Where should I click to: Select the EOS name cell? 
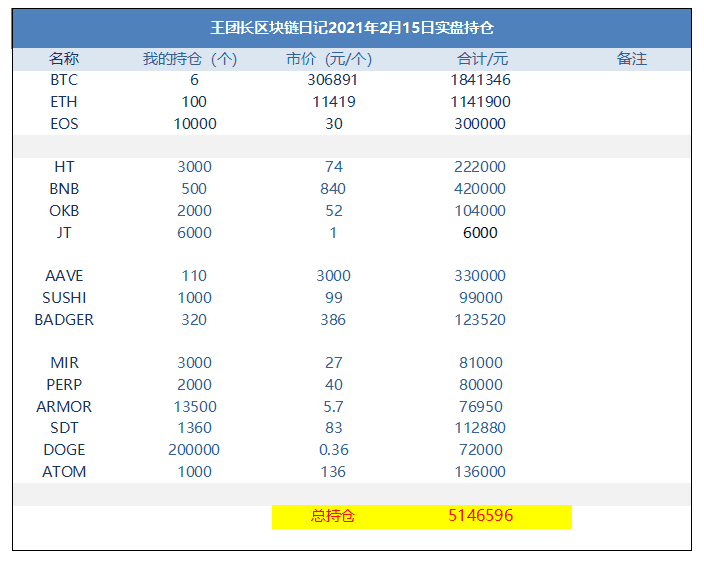coord(64,124)
